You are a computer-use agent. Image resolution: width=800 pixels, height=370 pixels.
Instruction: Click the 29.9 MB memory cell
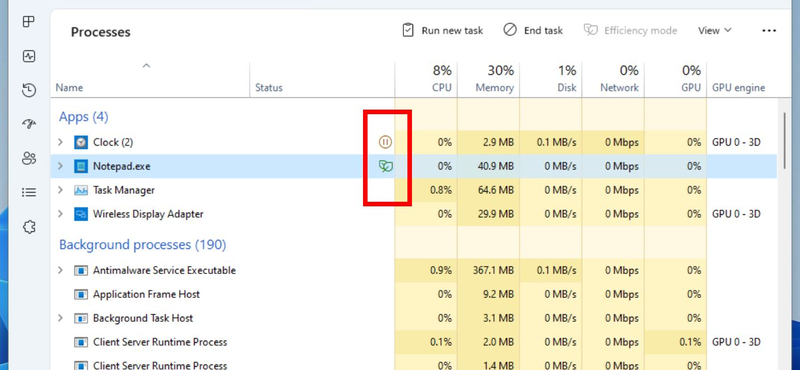pyautogui.click(x=488, y=214)
